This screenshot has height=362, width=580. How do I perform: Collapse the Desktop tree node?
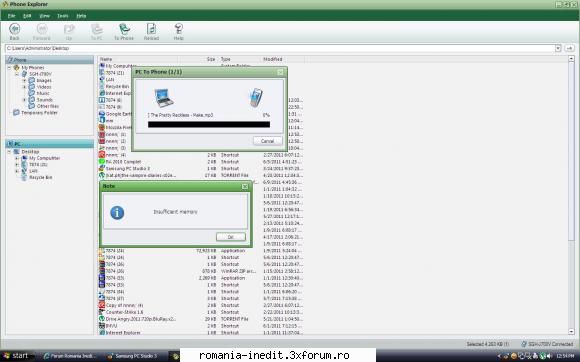(x=9, y=152)
